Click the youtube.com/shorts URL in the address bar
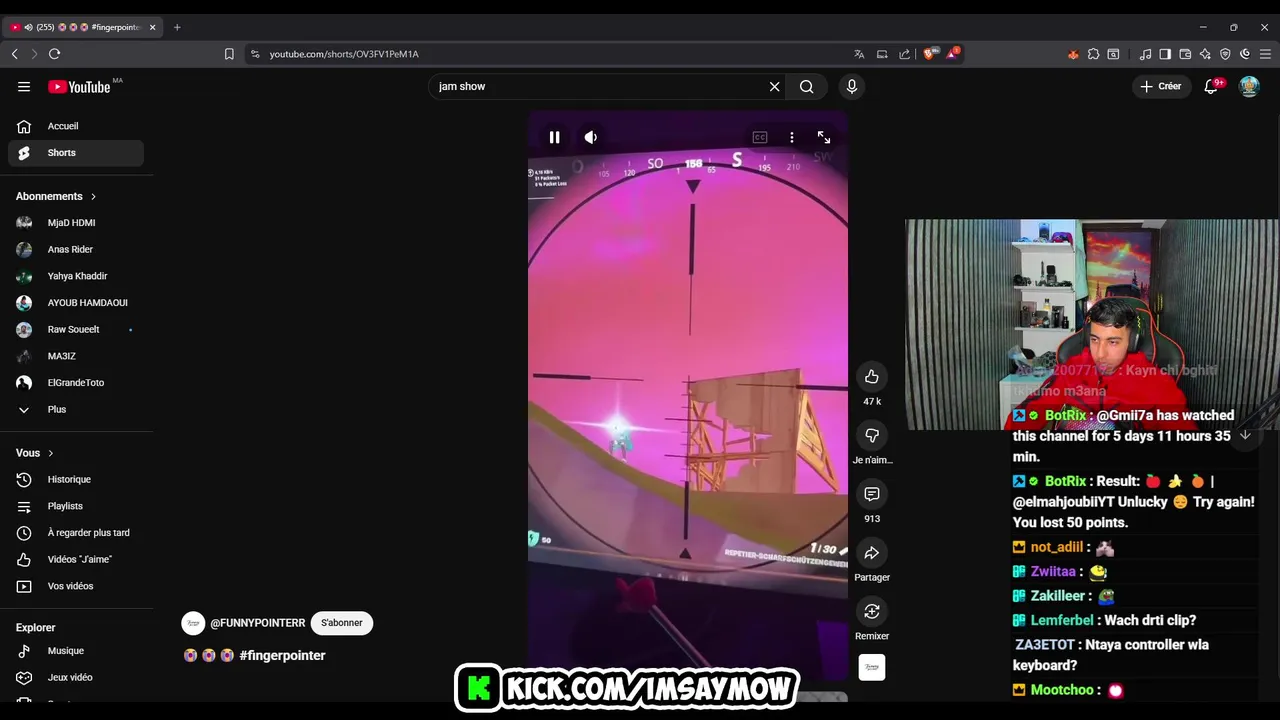 tap(344, 54)
